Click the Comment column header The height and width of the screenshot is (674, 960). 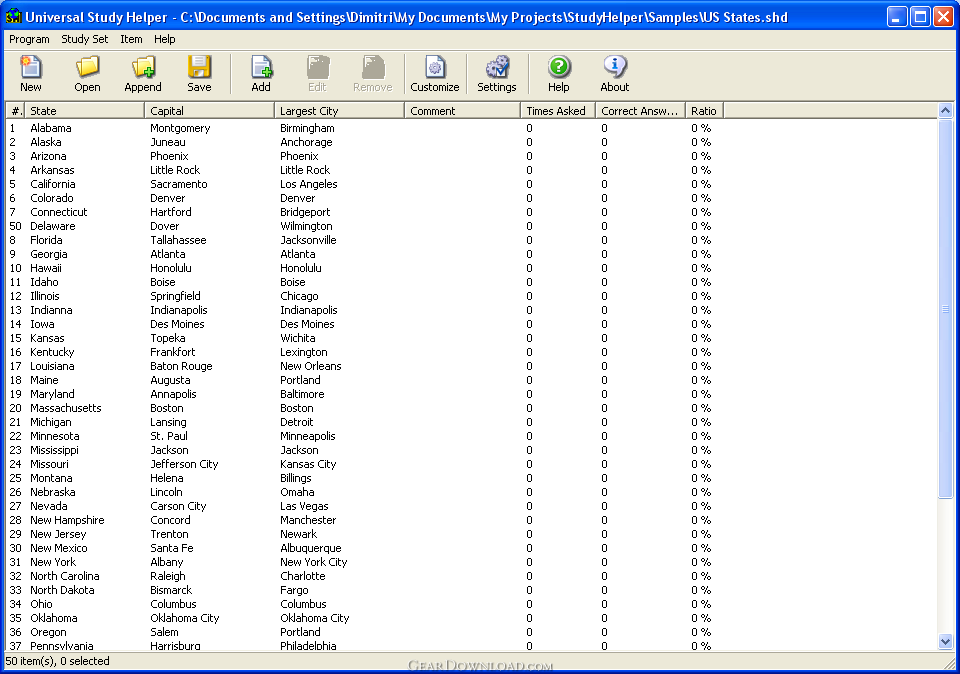click(x=462, y=111)
